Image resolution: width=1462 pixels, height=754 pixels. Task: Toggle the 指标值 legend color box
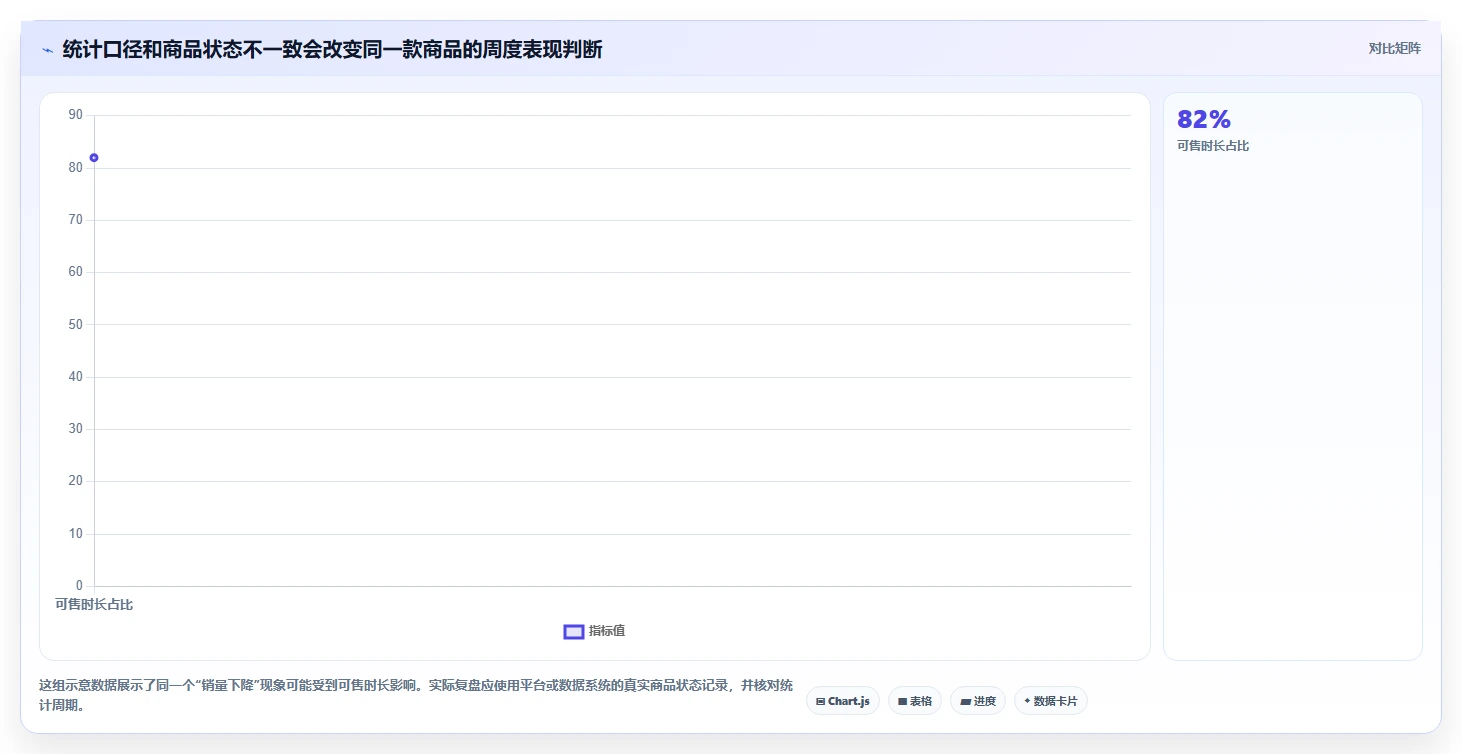pos(574,631)
